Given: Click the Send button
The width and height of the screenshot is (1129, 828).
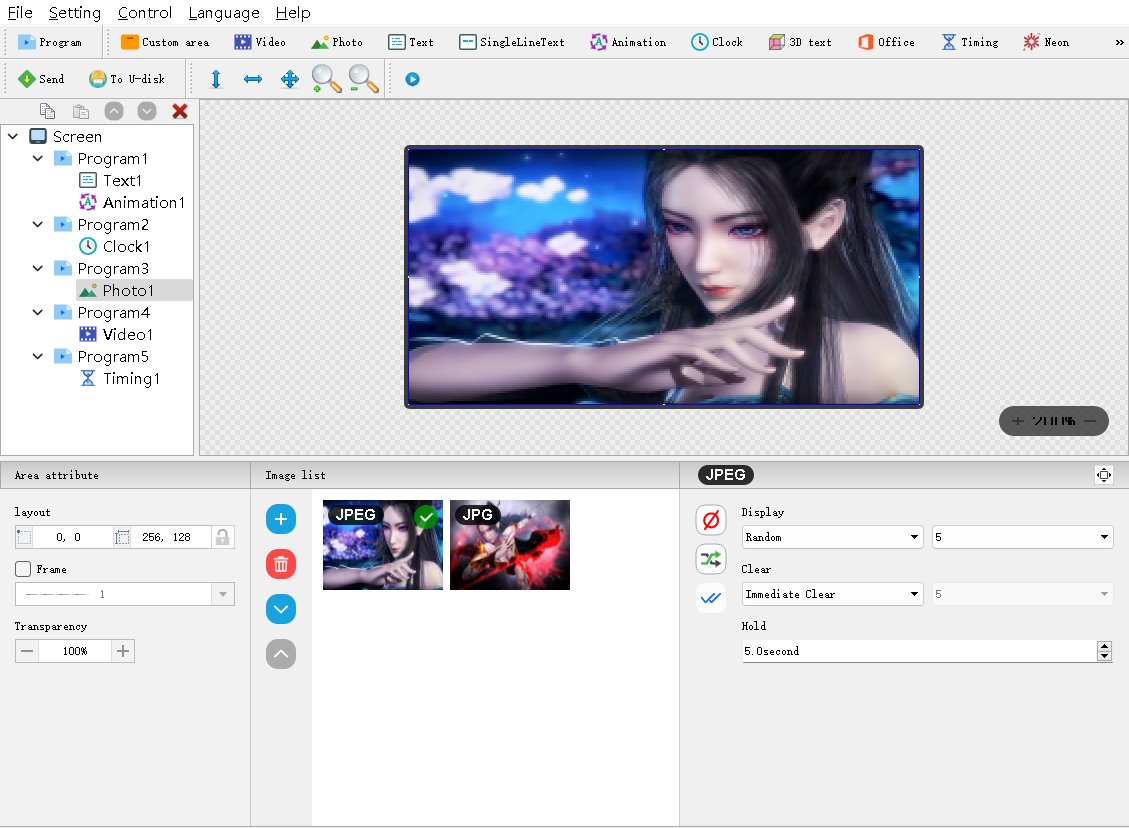Looking at the screenshot, I should (x=41, y=79).
